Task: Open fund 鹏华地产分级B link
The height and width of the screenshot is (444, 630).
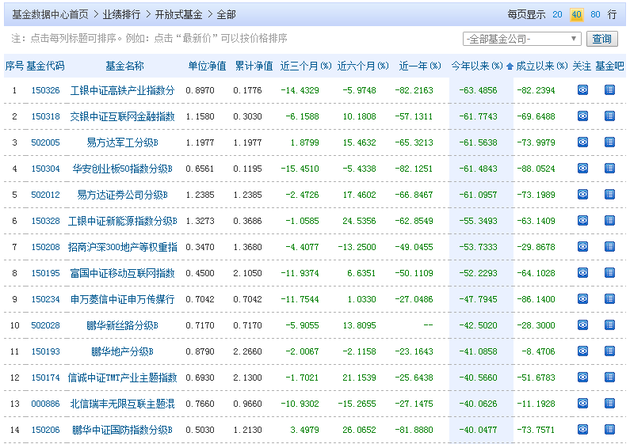Action: [122, 352]
